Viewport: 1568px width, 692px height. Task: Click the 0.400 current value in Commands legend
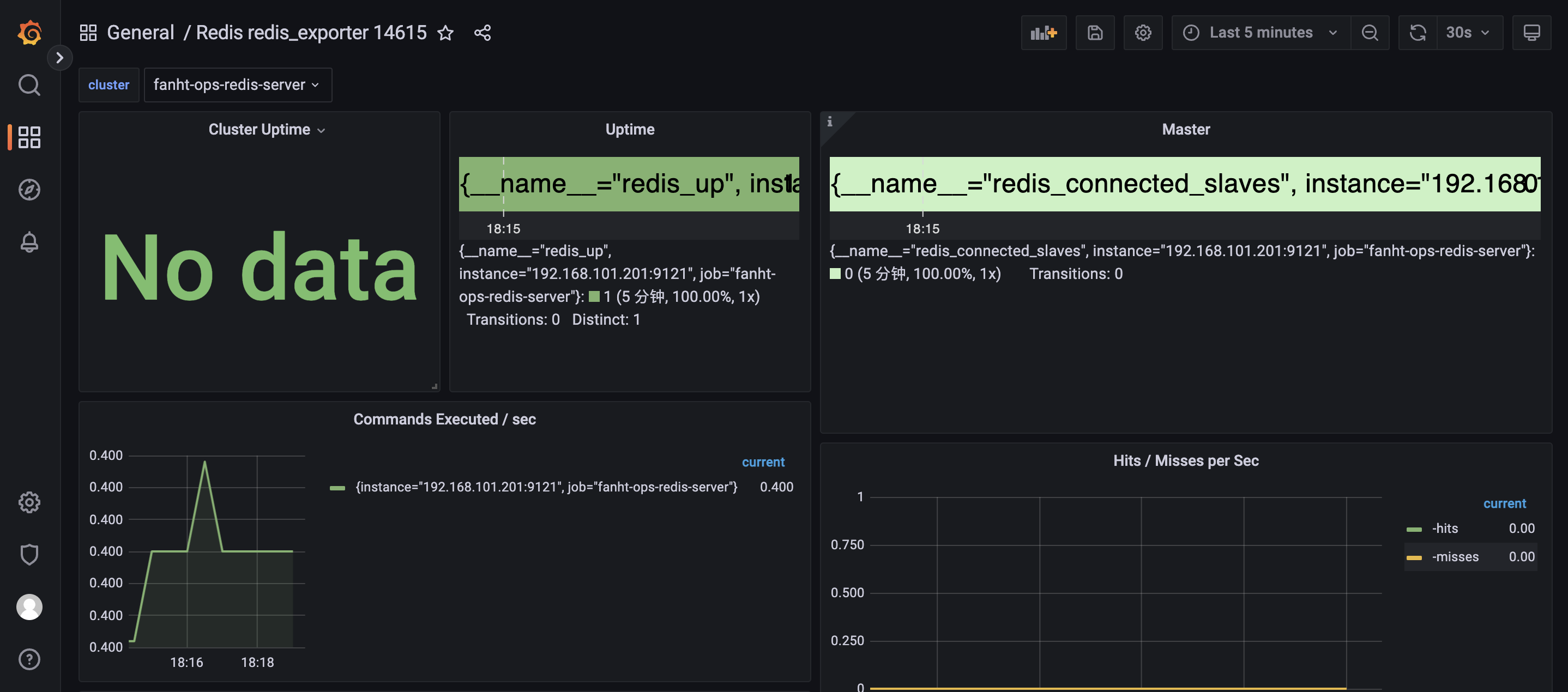coord(776,487)
